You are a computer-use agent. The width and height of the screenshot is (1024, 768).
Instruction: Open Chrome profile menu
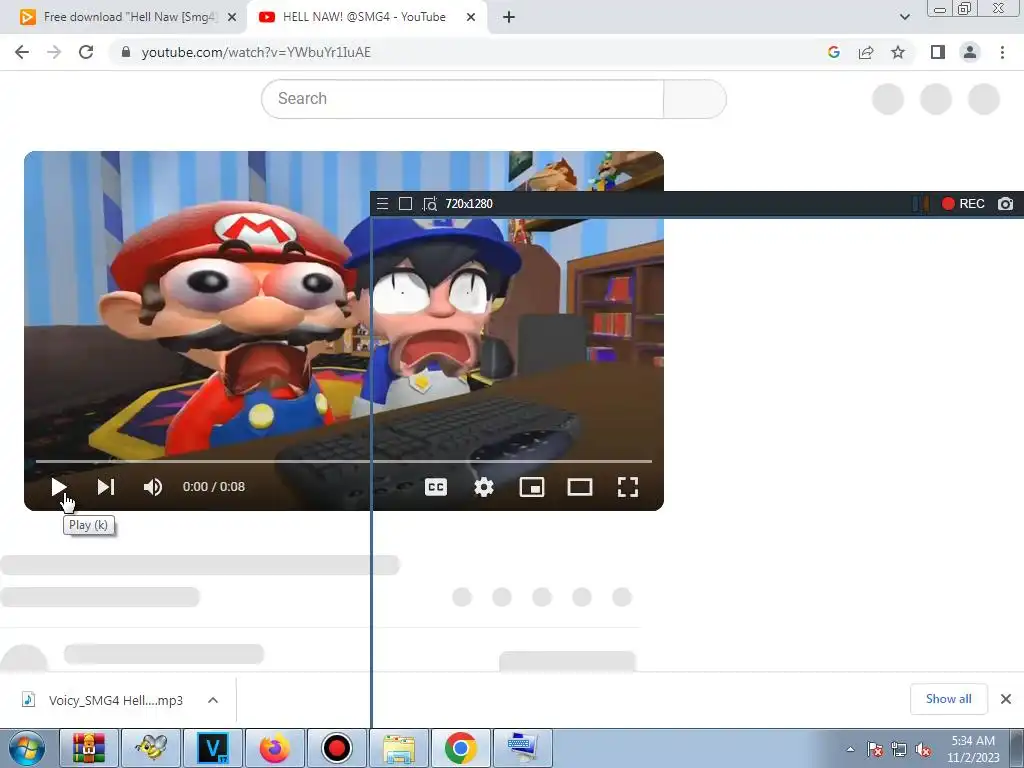coord(970,52)
